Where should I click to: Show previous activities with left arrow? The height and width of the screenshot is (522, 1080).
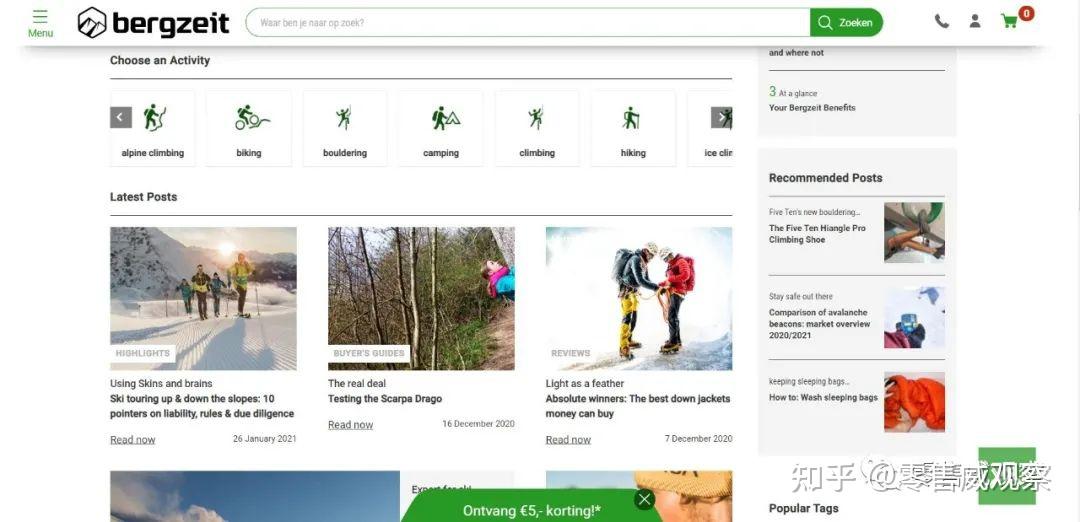coord(121,118)
